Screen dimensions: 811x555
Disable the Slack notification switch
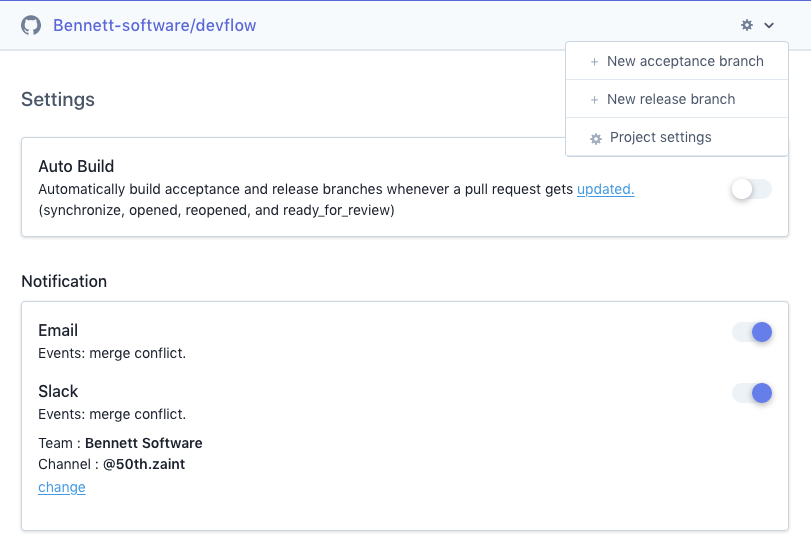(752, 393)
